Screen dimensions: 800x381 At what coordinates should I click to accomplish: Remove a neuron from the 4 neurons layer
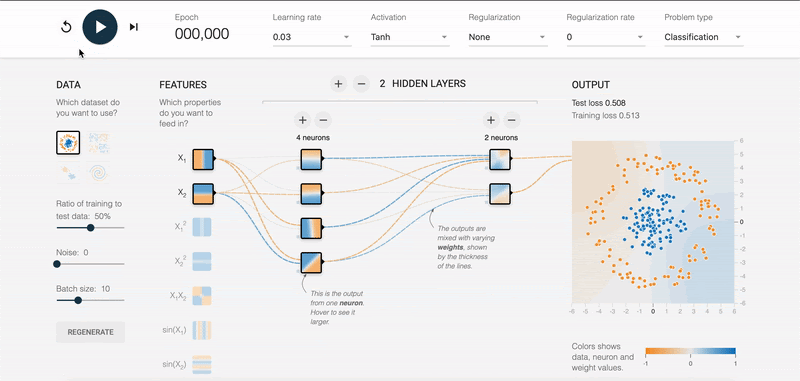pyautogui.click(x=323, y=120)
